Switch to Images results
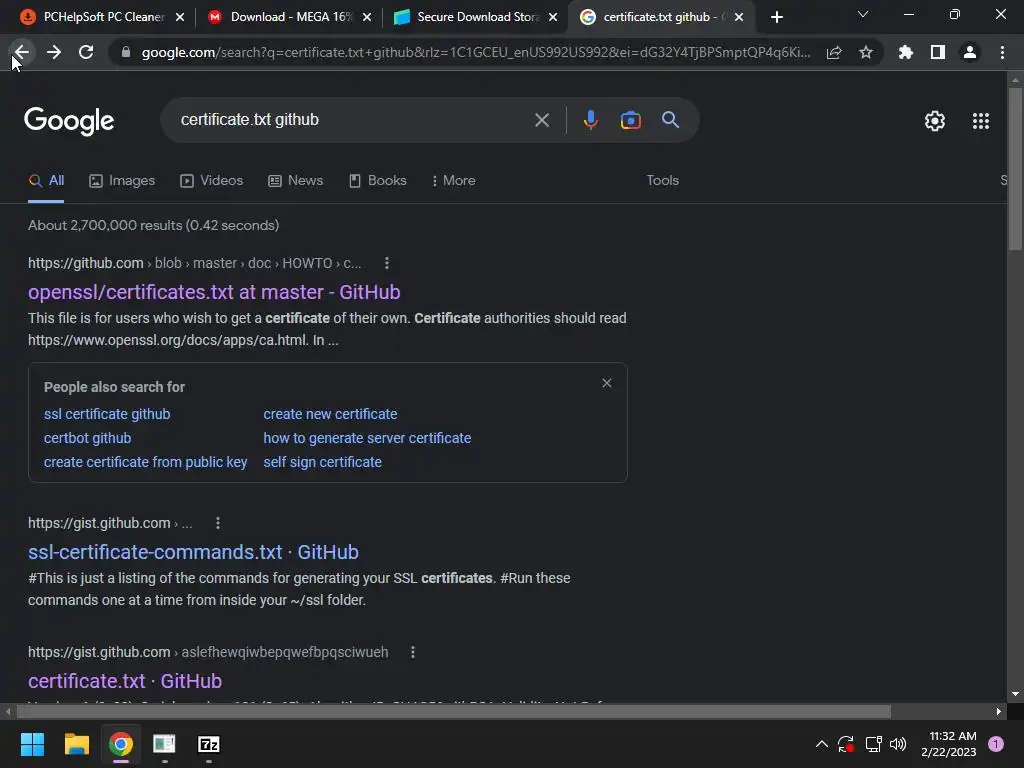This screenshot has width=1024, height=768. [122, 181]
